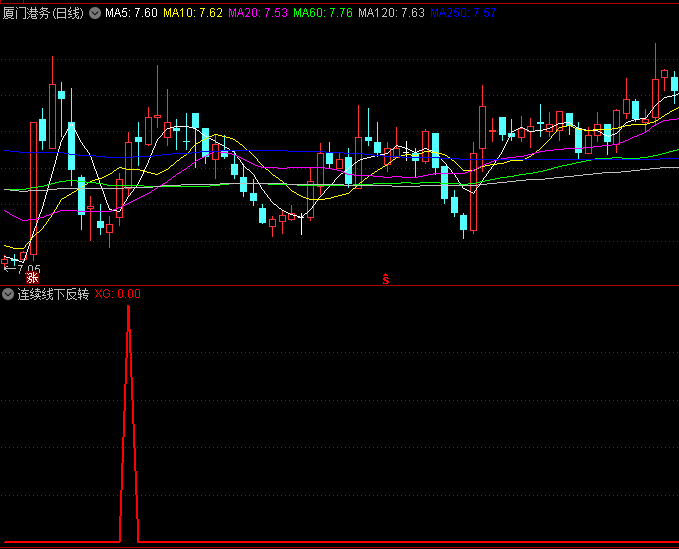Select the blue MA250 label
The image size is (679, 549).
(x=462, y=13)
